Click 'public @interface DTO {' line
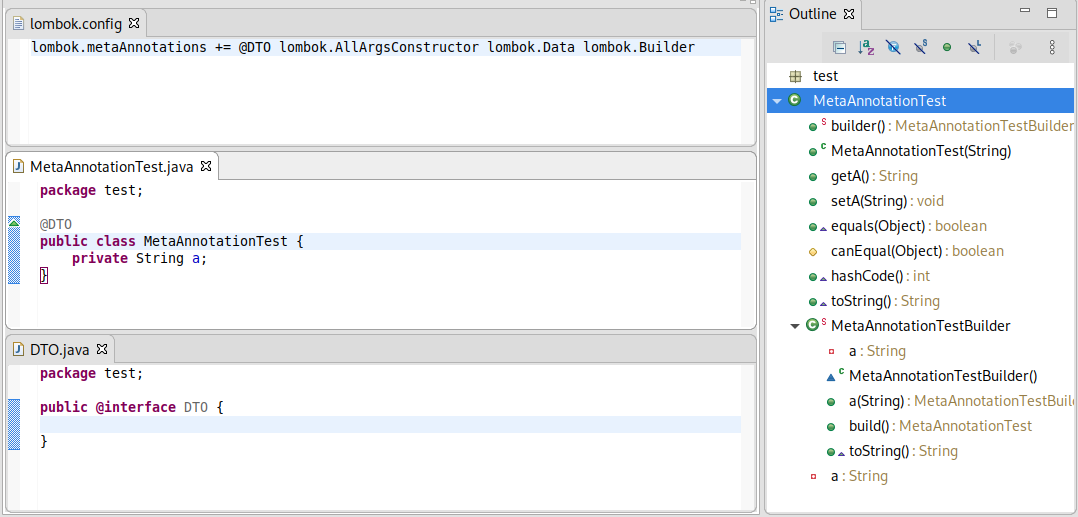 click(x=132, y=408)
